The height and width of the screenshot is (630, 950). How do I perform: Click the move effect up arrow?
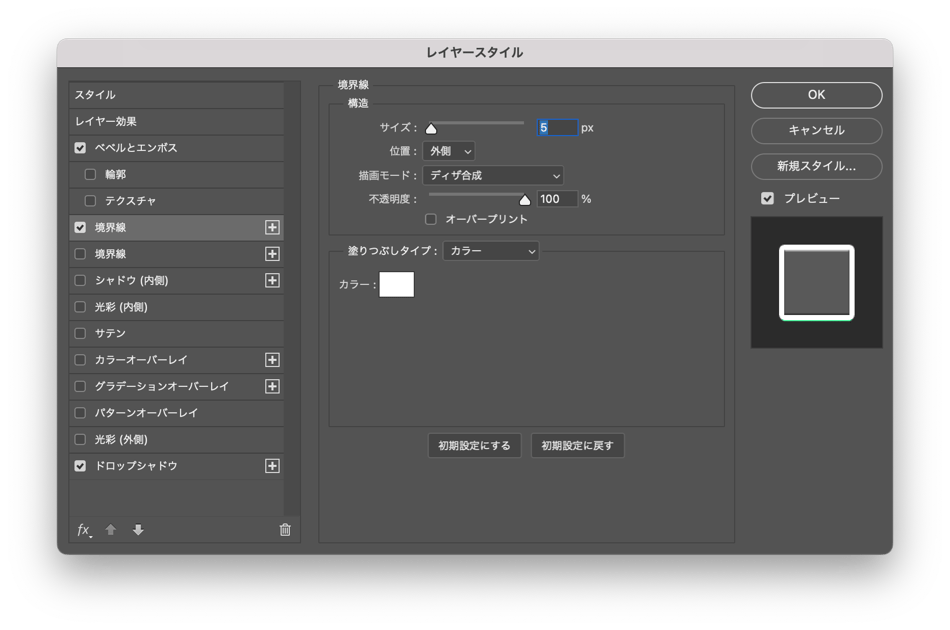111,530
